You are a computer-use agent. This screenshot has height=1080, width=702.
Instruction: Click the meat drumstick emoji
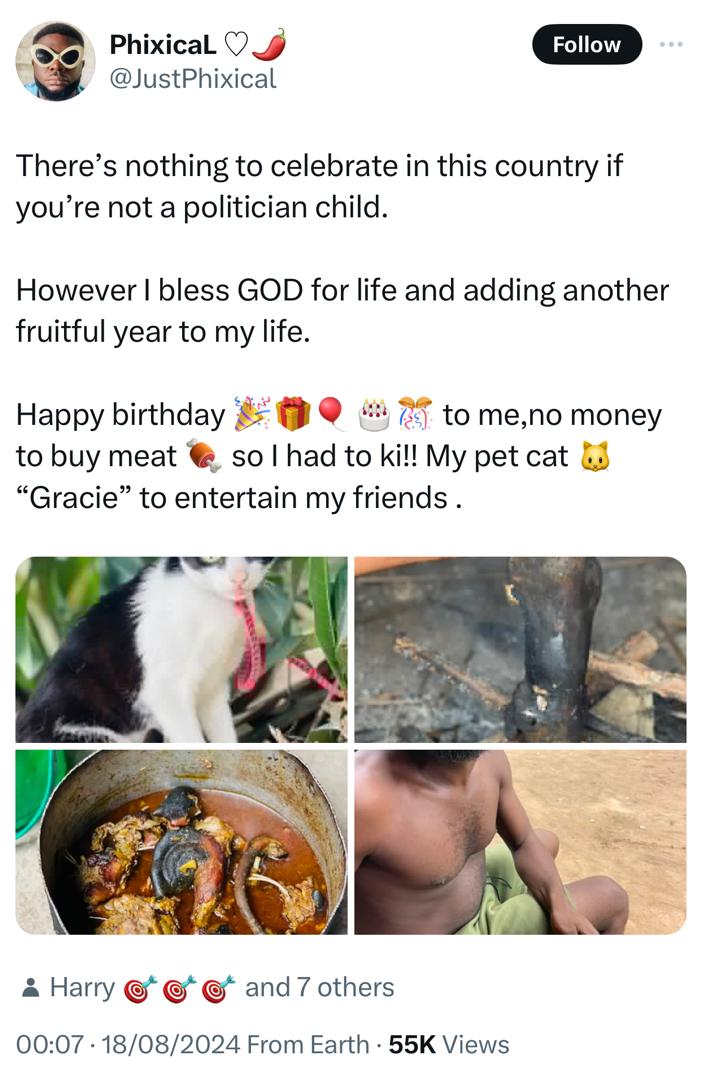point(204,457)
